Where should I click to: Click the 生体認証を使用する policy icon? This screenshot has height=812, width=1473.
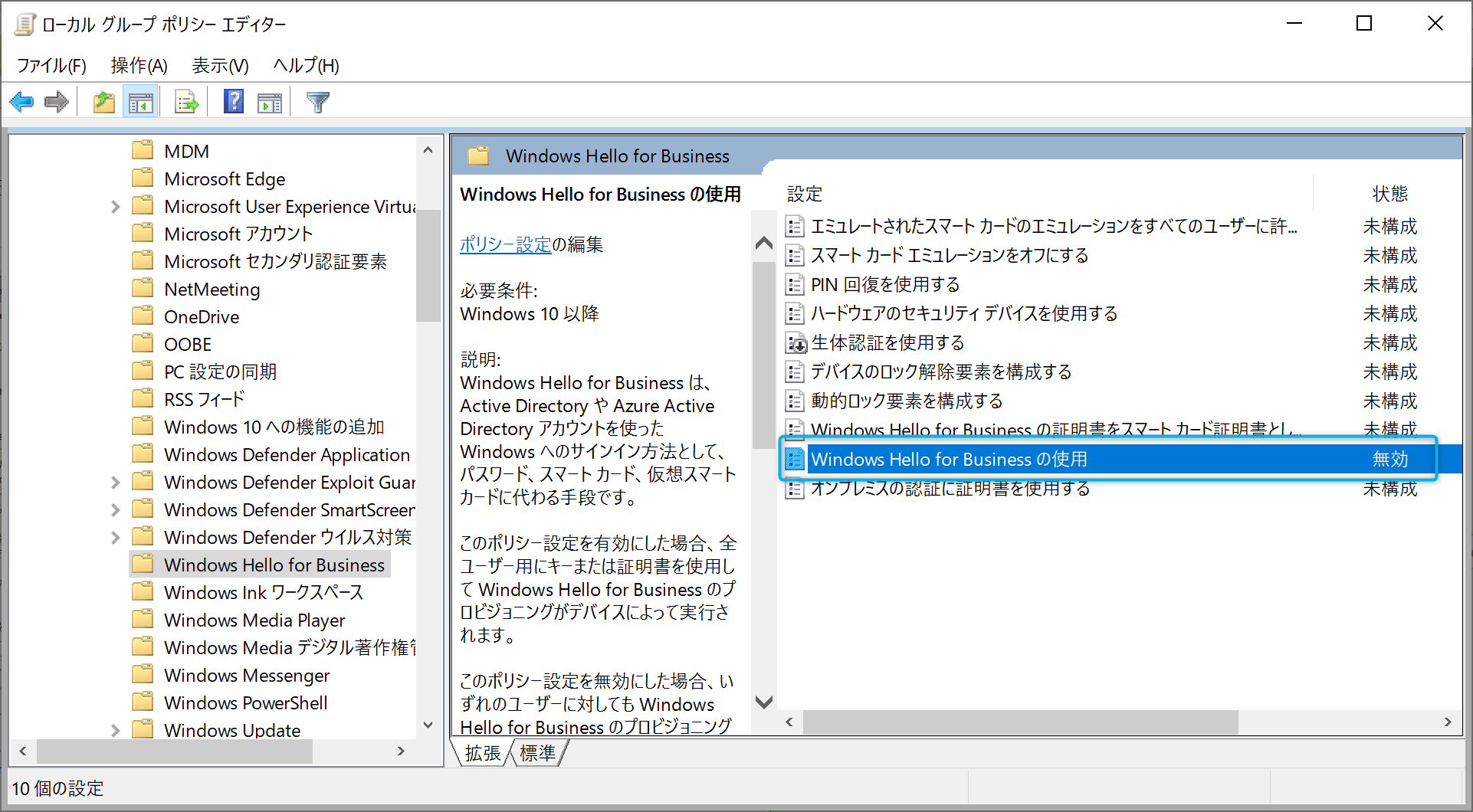pyautogui.click(x=795, y=342)
